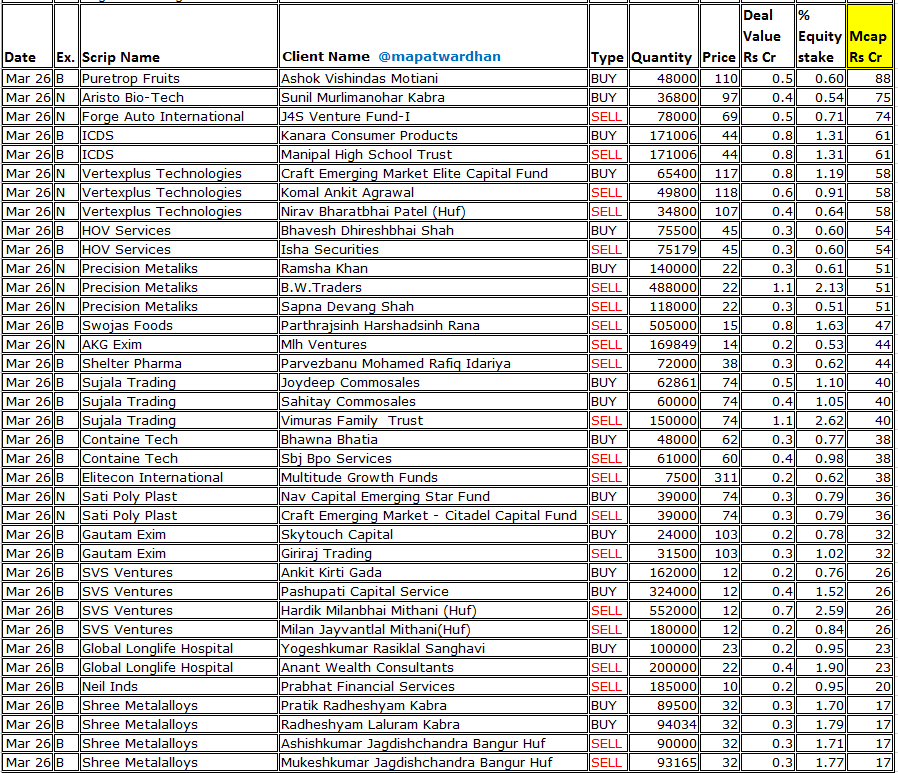Select Sapna Devang Shah cell
The height and width of the screenshot is (773, 898).
point(433,306)
